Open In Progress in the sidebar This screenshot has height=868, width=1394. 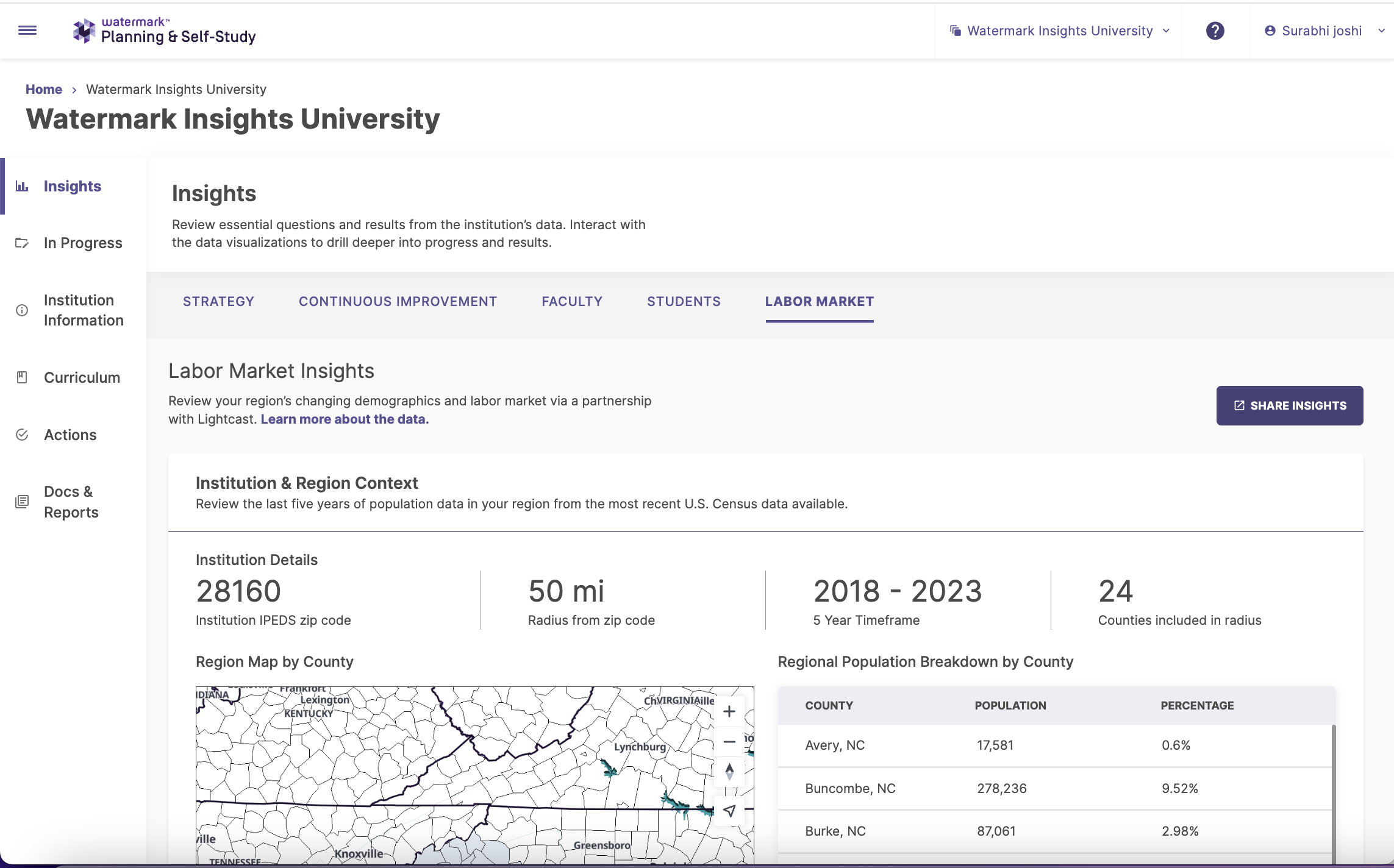coord(73,243)
